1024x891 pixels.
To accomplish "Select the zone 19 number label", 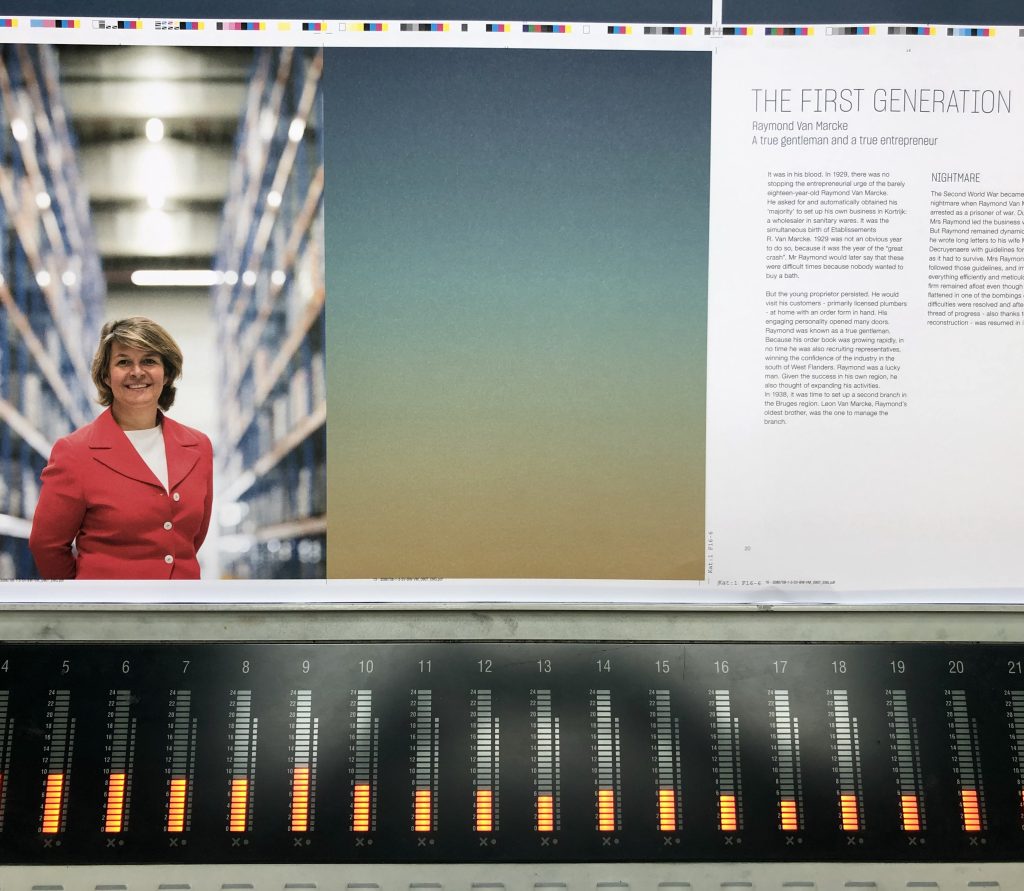I will [897, 667].
